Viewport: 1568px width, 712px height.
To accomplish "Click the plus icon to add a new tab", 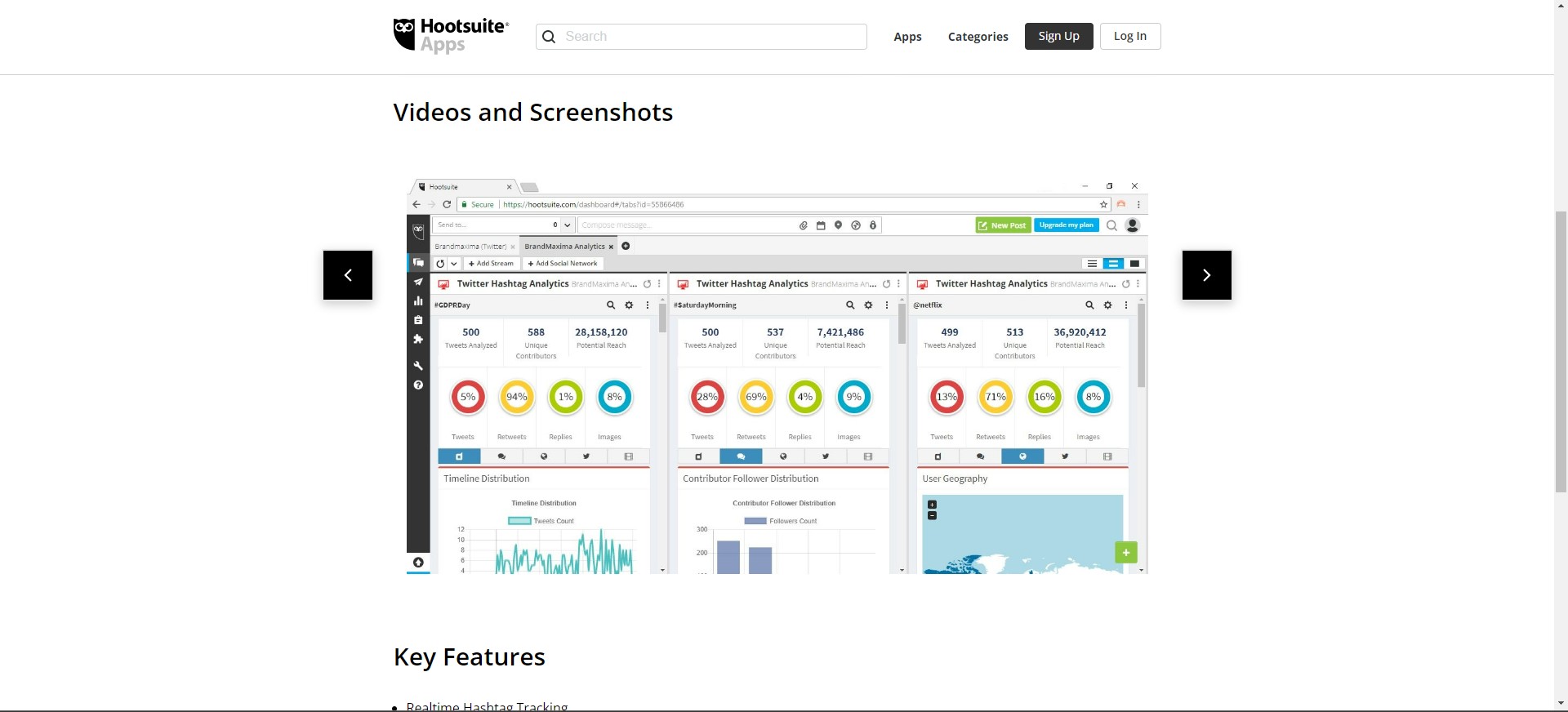I will (x=626, y=246).
